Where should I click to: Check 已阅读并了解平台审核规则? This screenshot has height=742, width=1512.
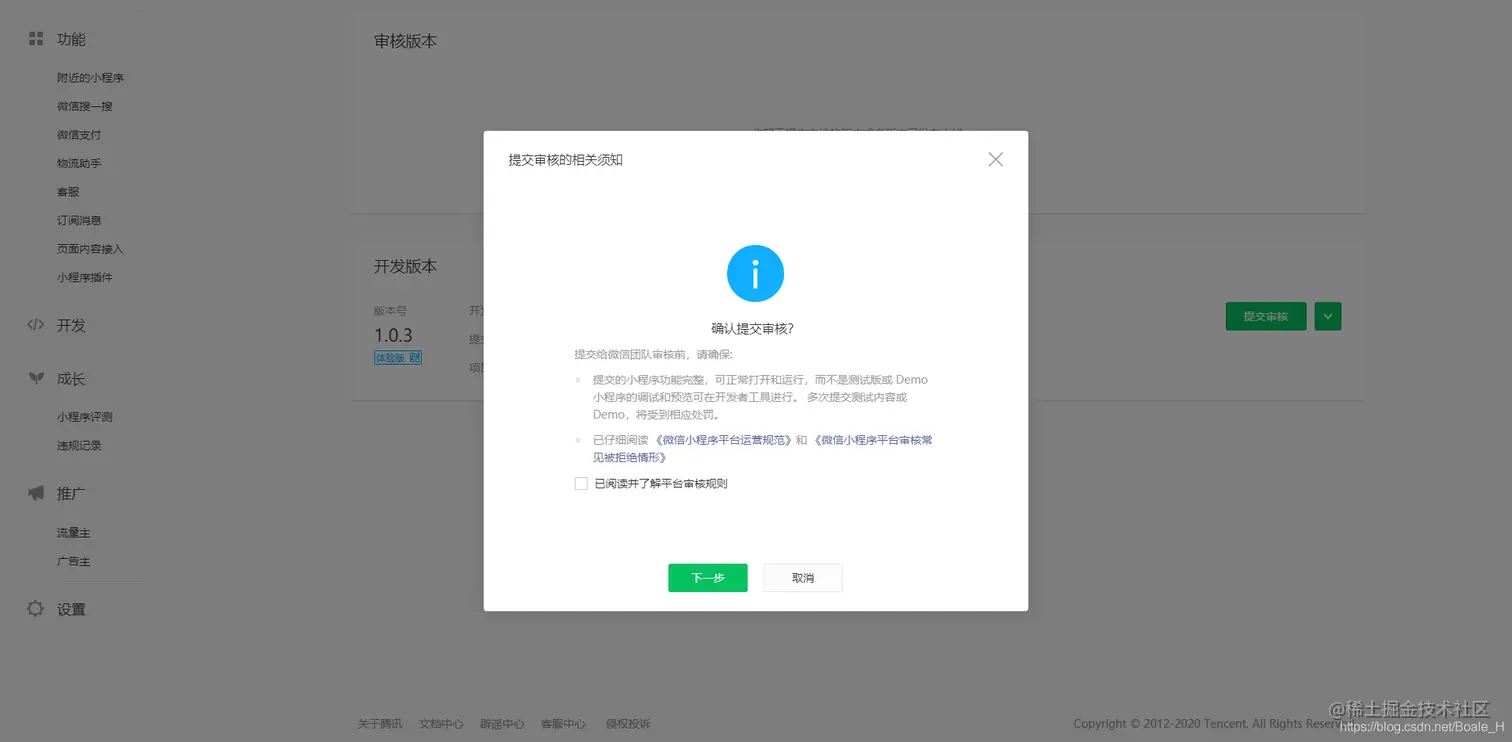[581, 483]
